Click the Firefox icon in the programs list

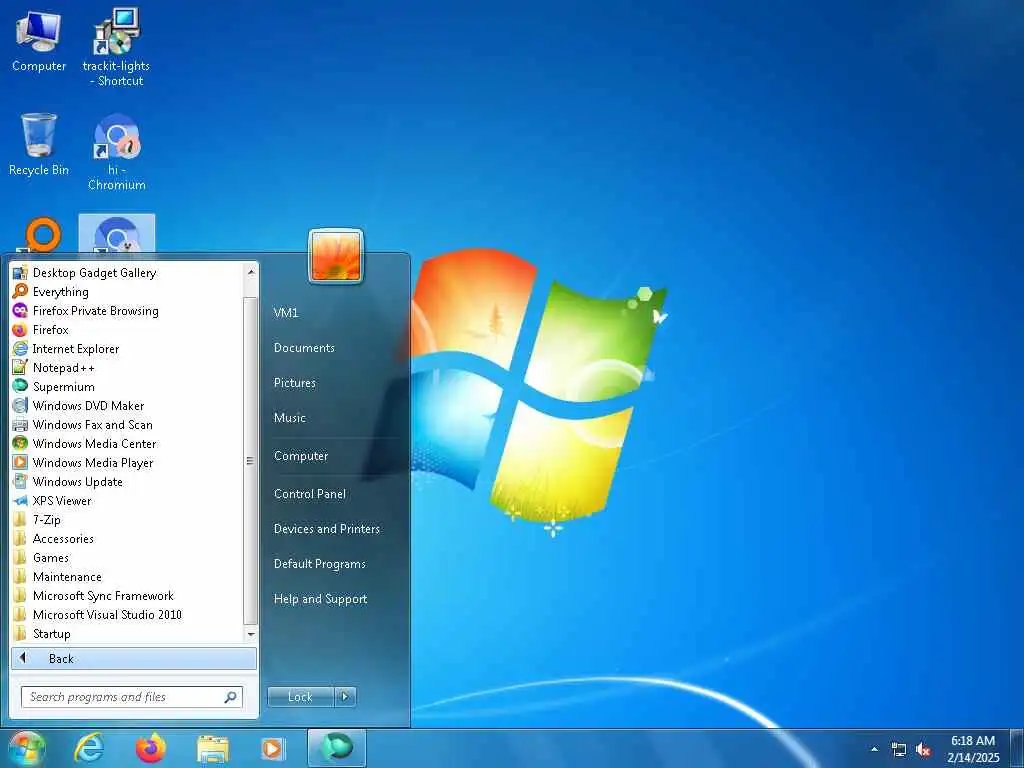pos(20,330)
